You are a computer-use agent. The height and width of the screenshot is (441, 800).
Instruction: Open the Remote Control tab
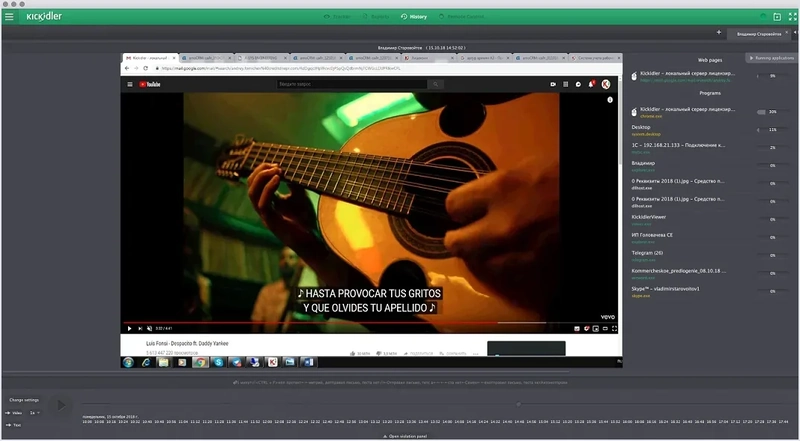tap(461, 17)
